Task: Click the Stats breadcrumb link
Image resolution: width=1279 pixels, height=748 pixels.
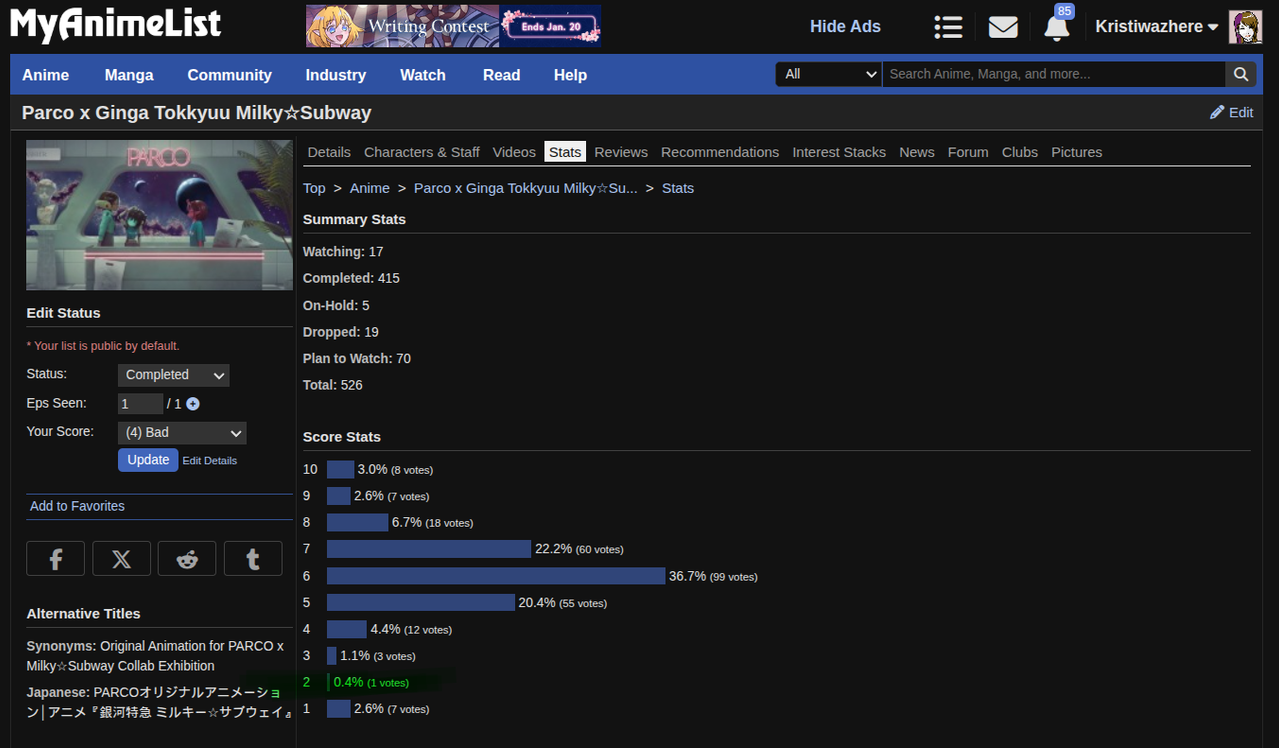Action: [x=678, y=188]
